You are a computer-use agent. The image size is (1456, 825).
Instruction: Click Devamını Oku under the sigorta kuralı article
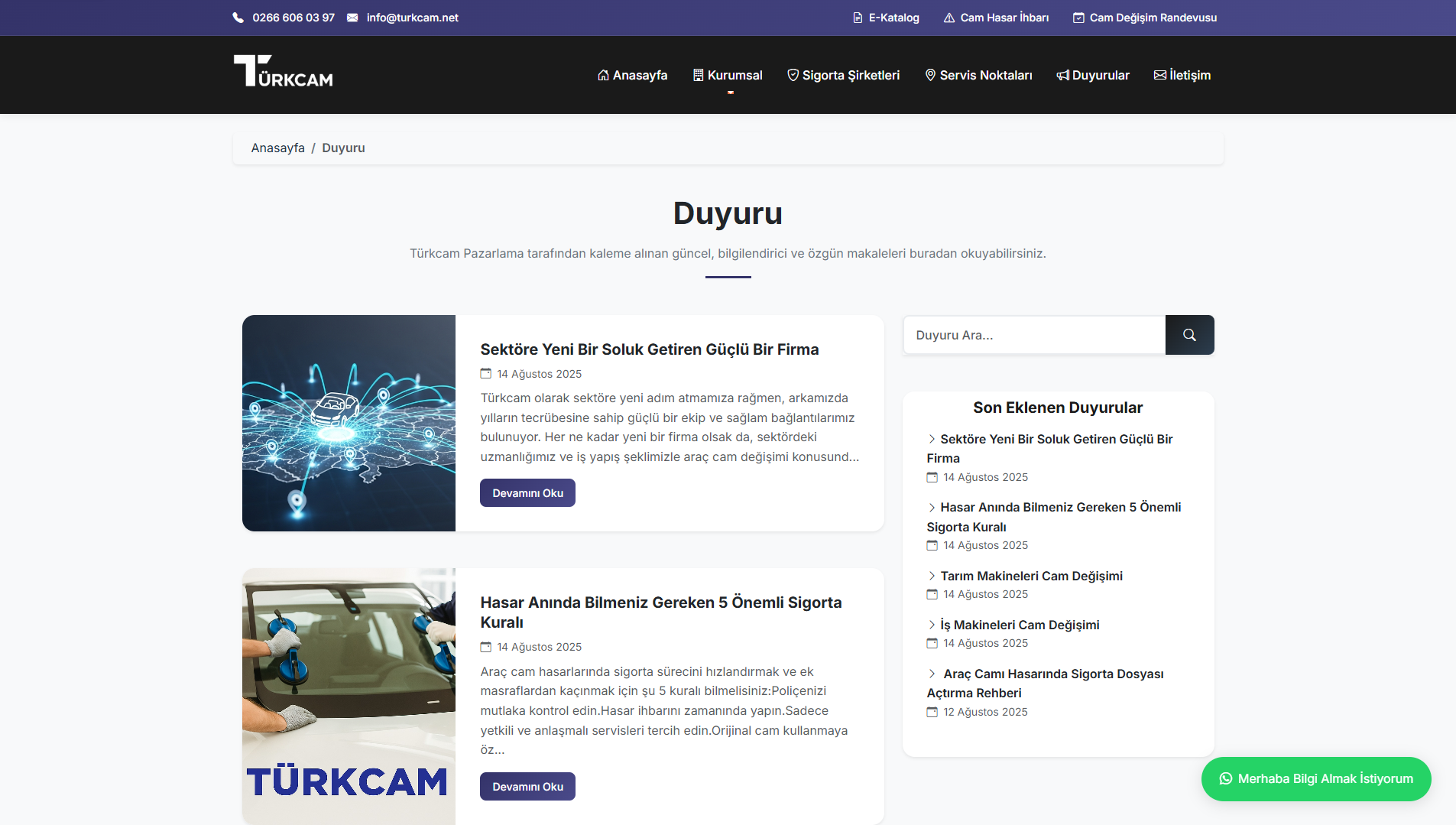(527, 787)
